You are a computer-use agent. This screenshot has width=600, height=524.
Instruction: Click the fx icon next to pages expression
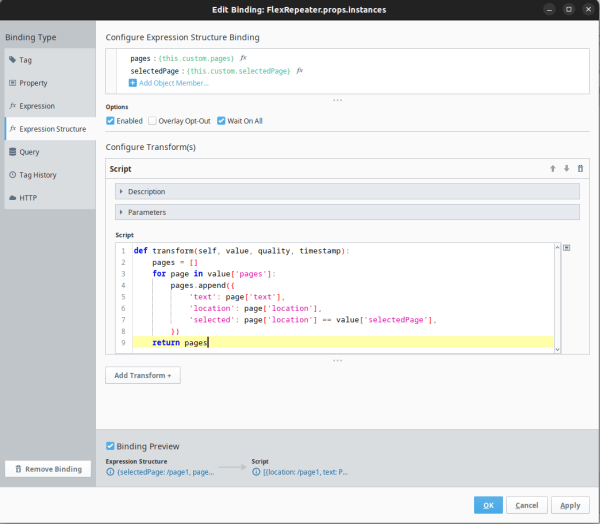243,59
